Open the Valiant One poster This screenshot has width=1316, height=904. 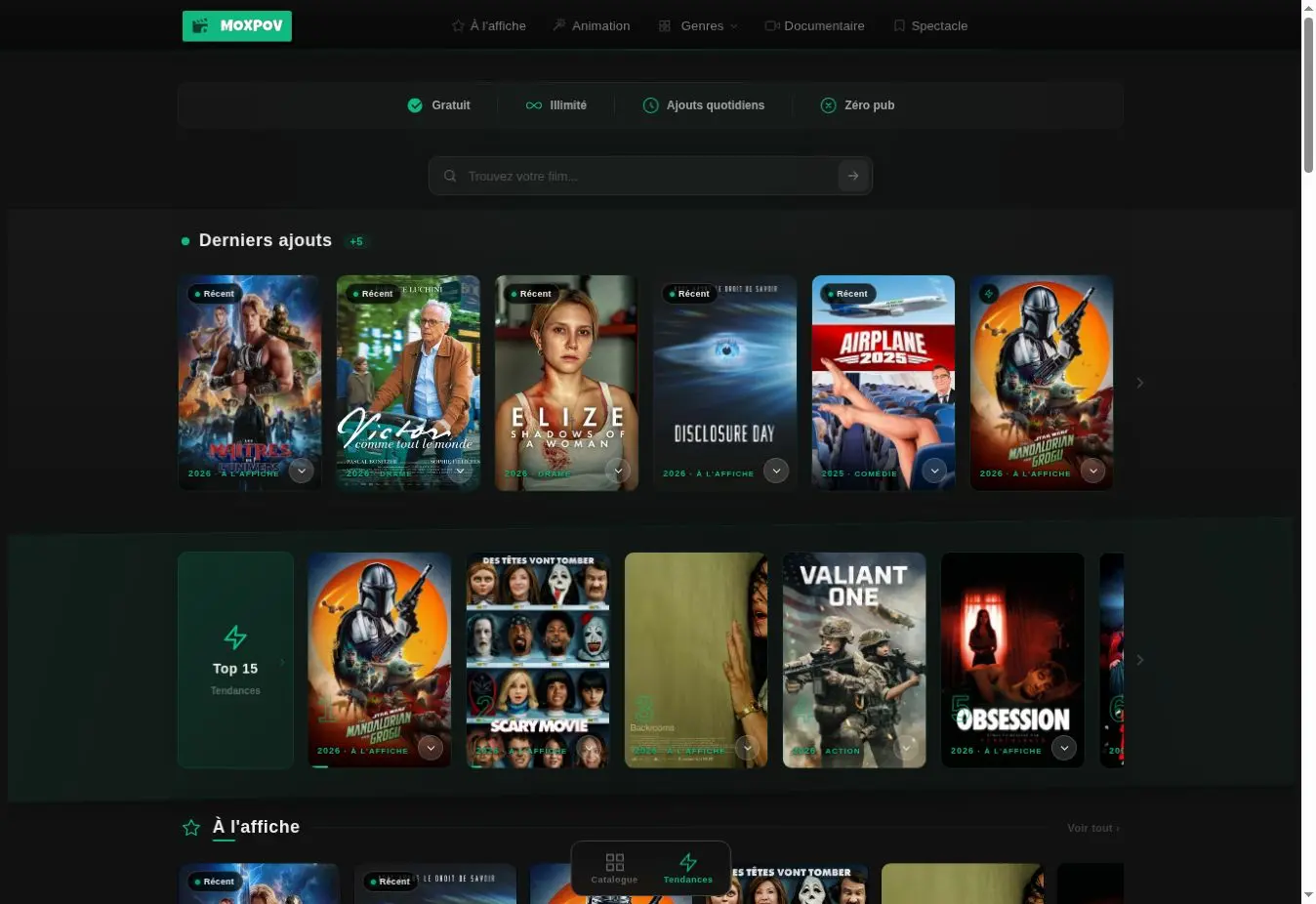click(x=854, y=660)
